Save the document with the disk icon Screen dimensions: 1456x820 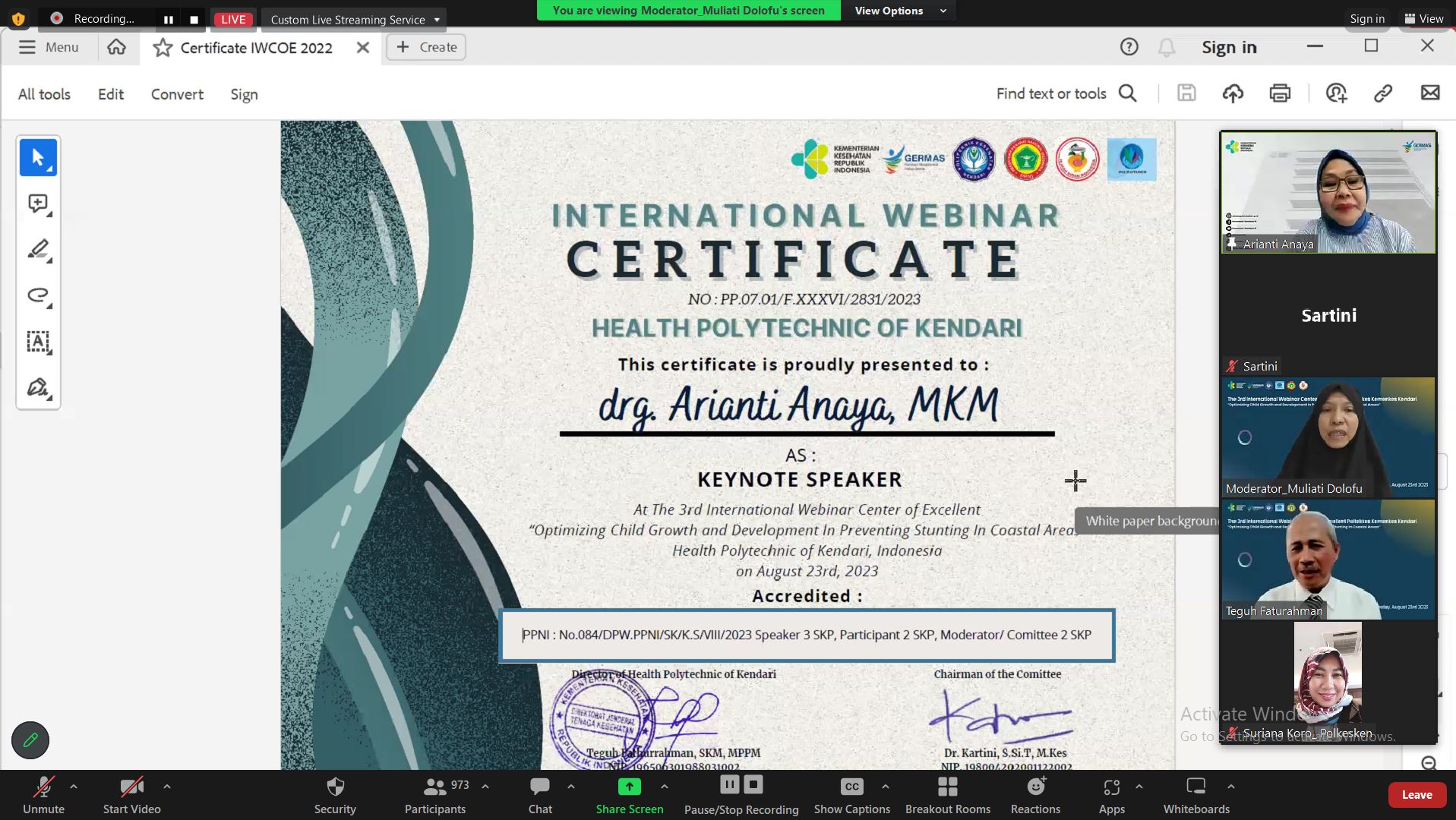1186,93
